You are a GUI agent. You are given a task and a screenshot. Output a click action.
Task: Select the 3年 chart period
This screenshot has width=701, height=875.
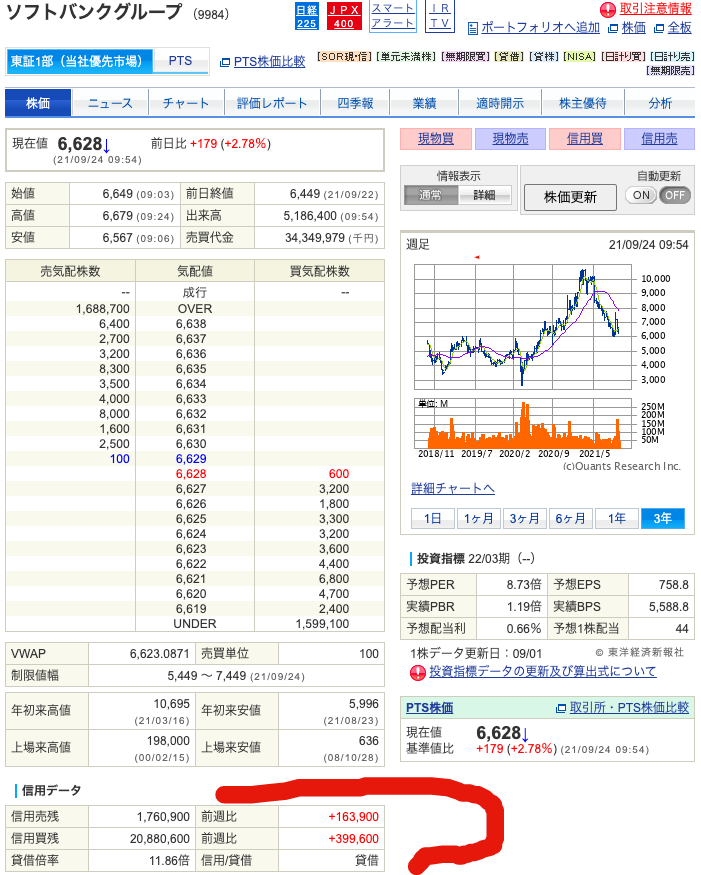pyautogui.click(x=662, y=518)
